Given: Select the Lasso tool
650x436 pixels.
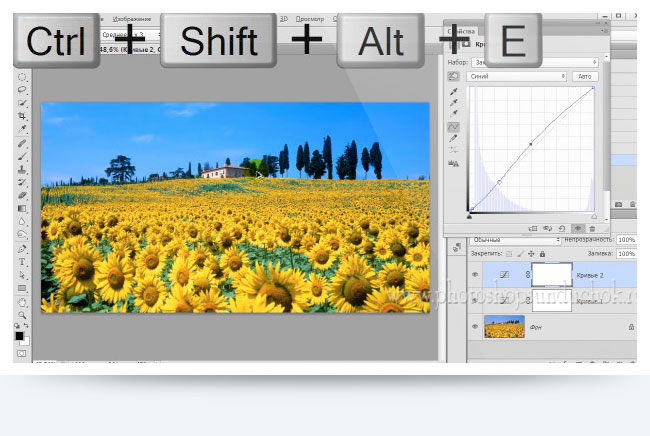Looking at the screenshot, I should 22,90.
